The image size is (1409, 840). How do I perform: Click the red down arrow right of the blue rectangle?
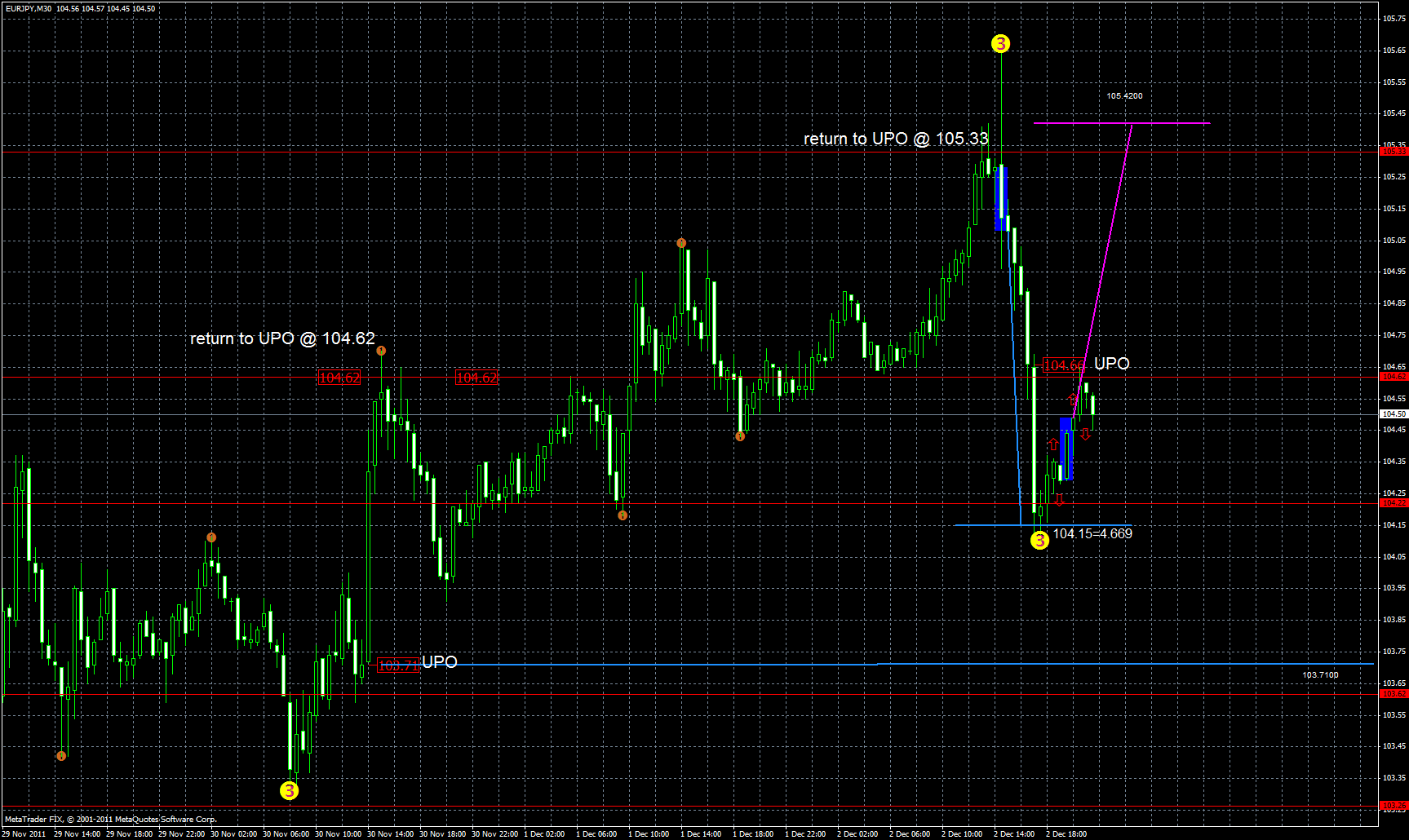pyautogui.click(x=1085, y=435)
